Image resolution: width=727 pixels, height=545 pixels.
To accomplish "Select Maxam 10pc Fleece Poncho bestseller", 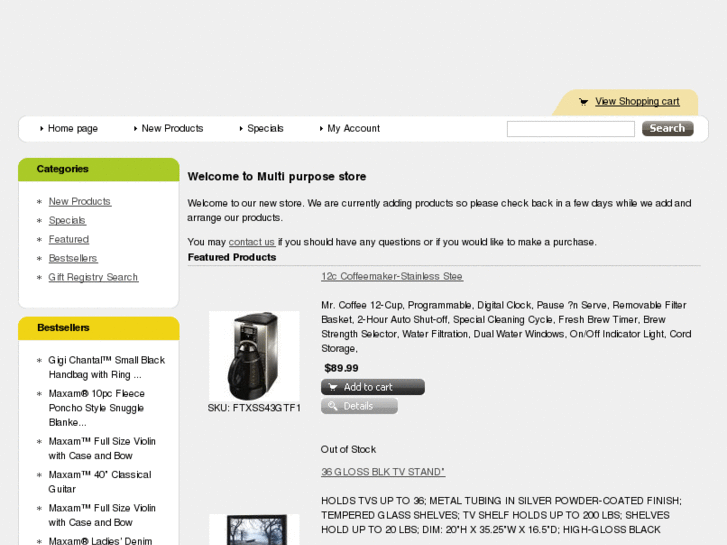I will tap(96, 408).
